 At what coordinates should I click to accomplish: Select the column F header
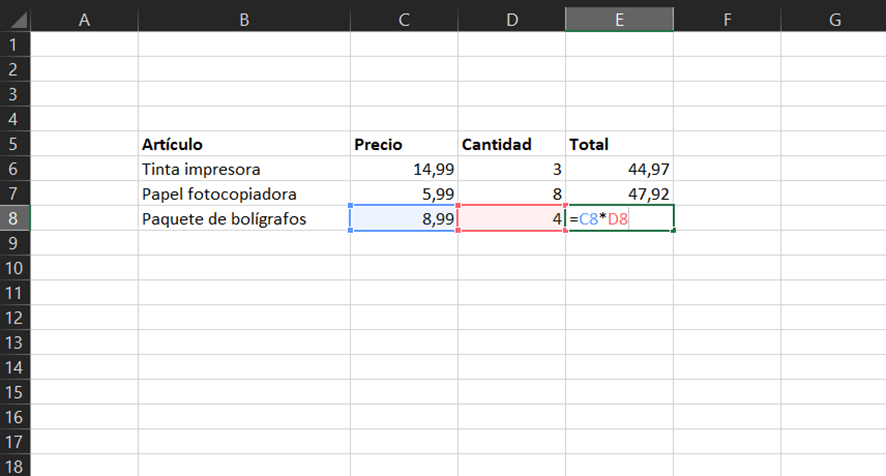[x=727, y=17]
